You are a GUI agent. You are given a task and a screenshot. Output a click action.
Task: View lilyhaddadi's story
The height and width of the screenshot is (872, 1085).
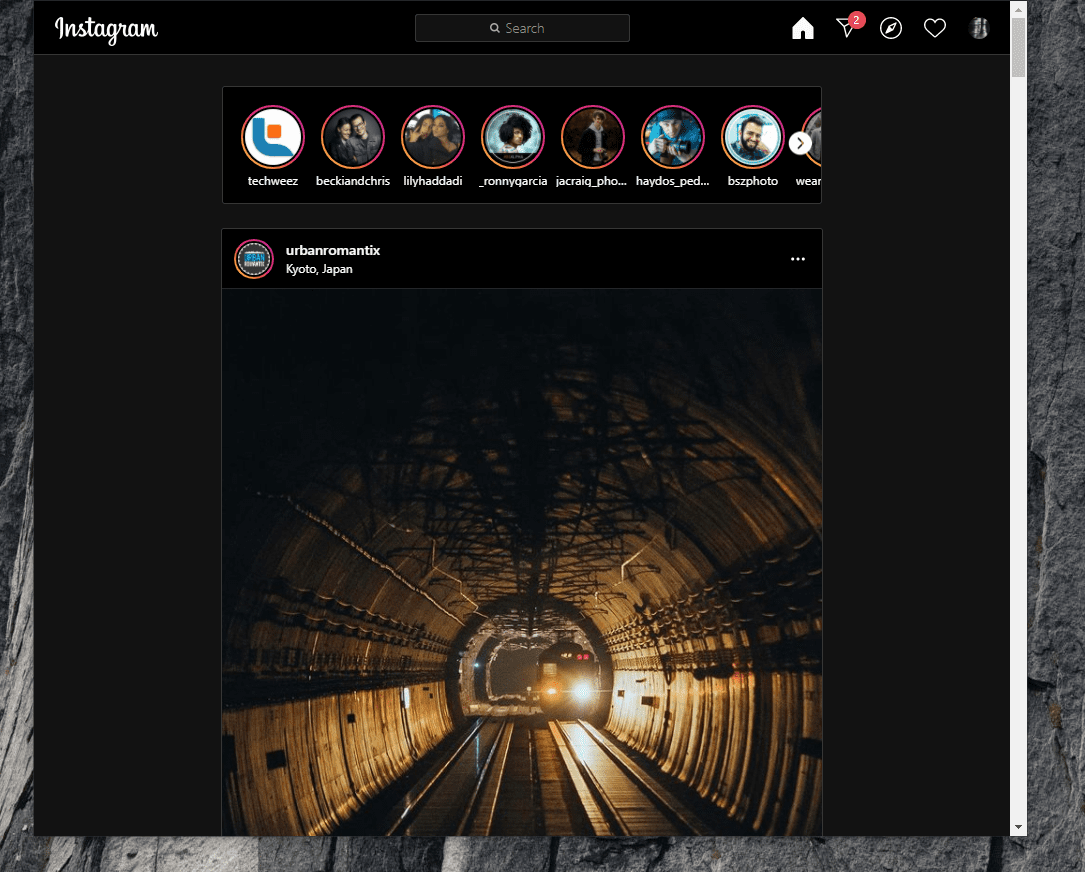click(433, 137)
